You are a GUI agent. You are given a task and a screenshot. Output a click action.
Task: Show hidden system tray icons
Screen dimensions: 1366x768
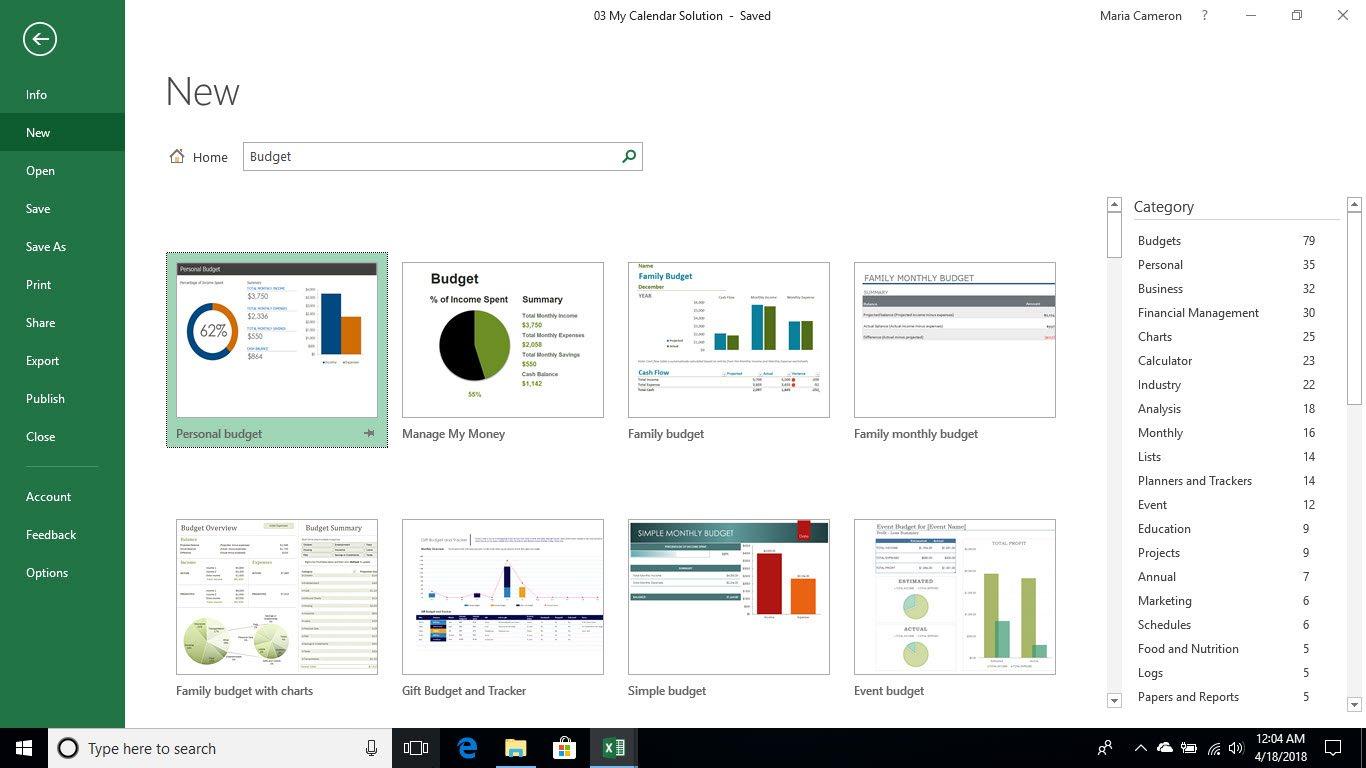point(1140,748)
